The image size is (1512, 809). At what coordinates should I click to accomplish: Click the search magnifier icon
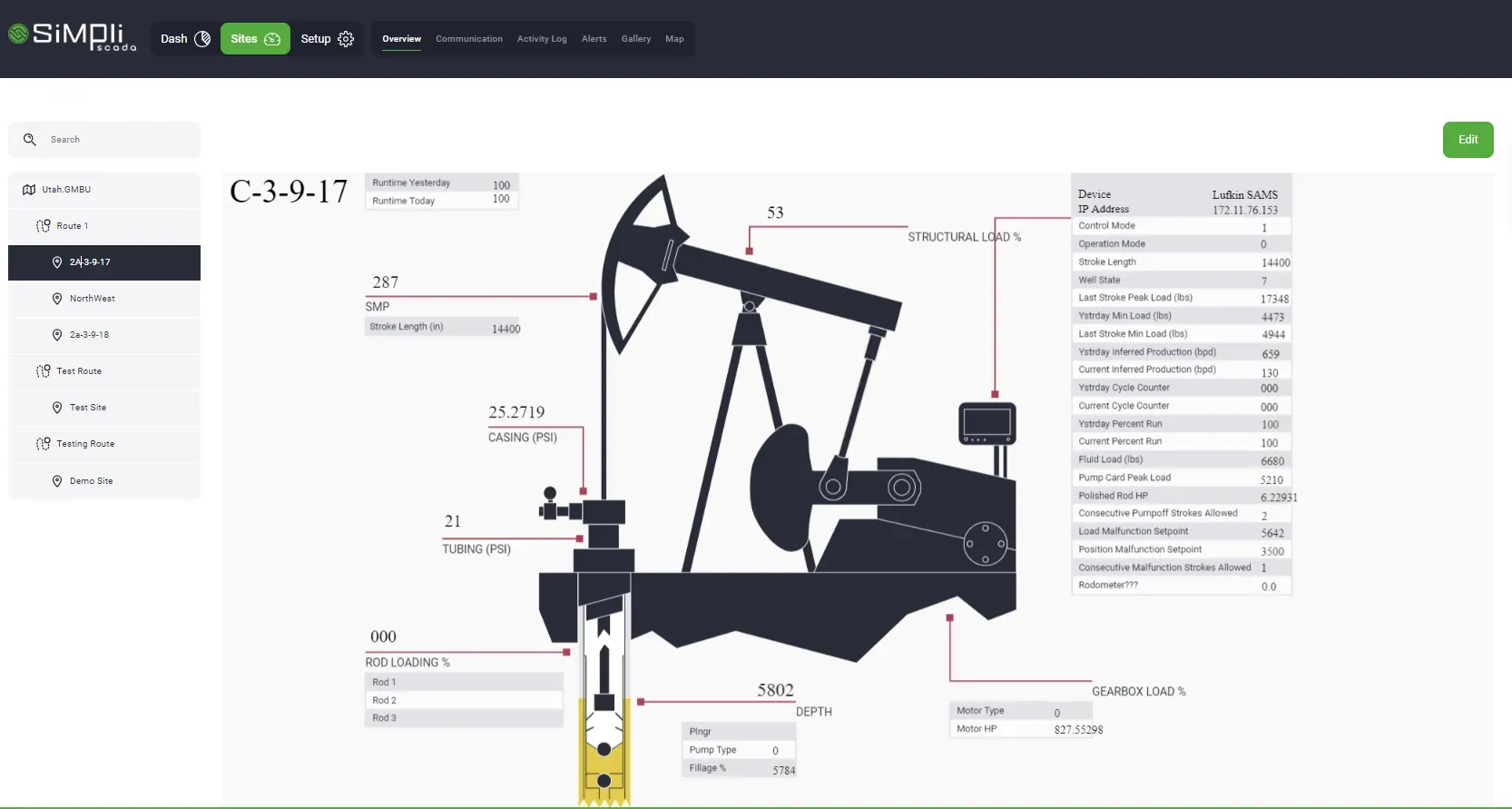point(30,140)
